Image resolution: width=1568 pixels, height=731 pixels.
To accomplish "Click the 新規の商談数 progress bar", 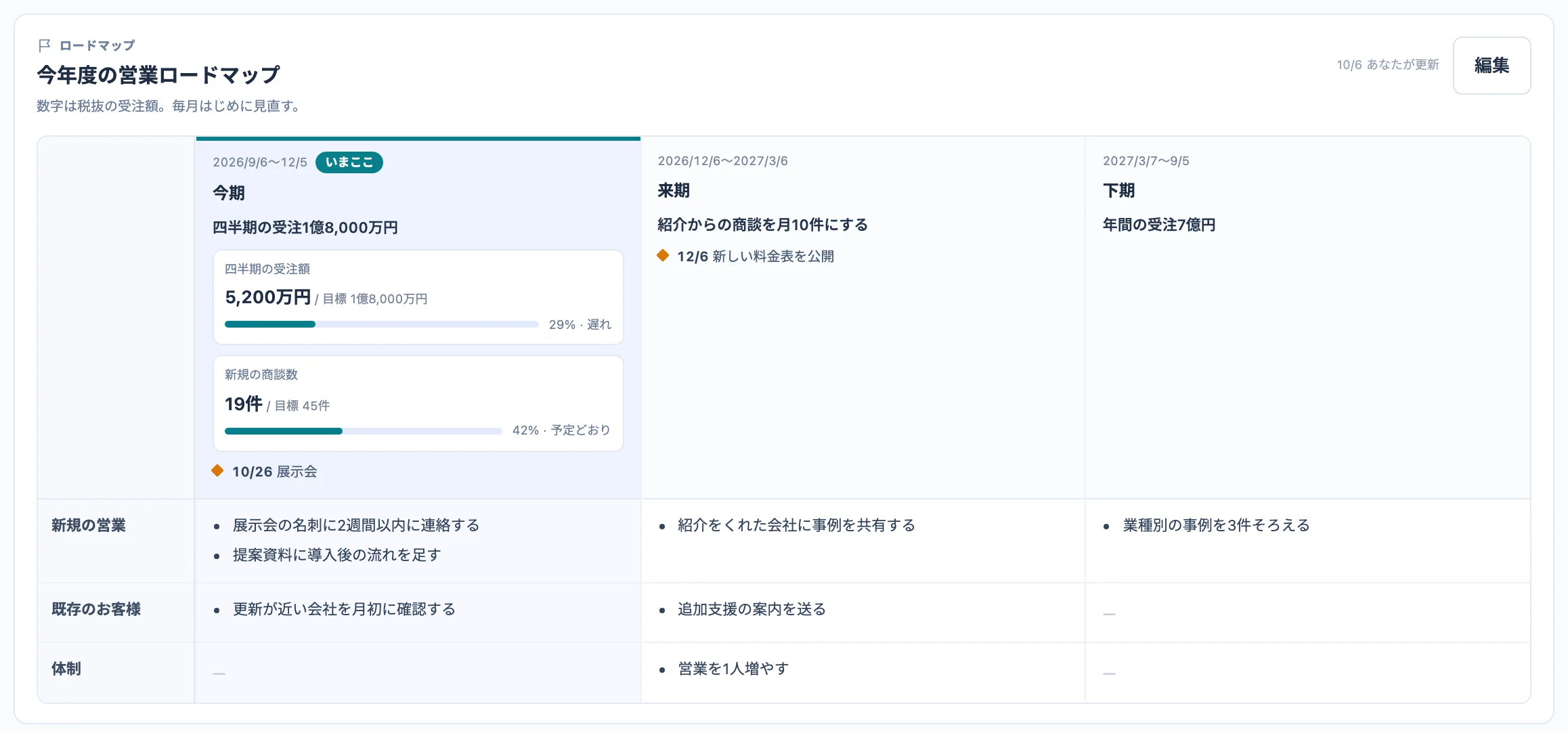I will click(x=363, y=430).
